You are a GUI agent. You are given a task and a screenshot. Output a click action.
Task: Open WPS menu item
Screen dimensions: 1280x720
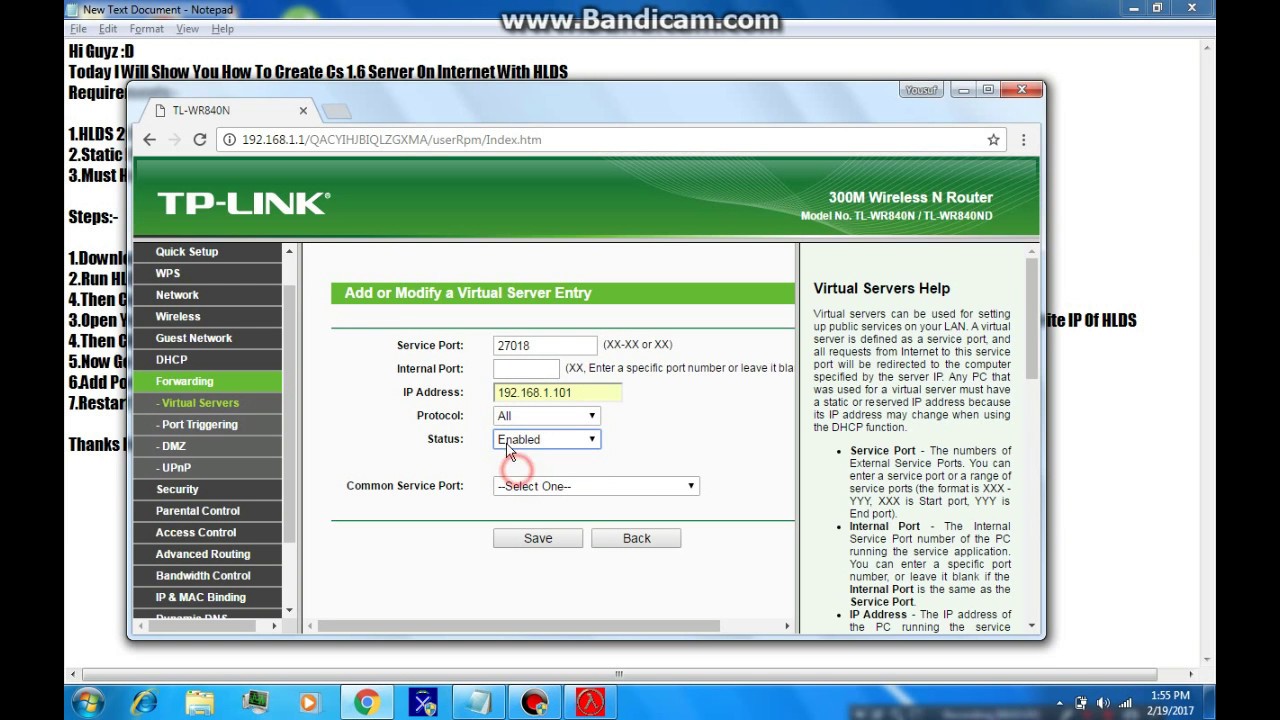(x=208, y=273)
